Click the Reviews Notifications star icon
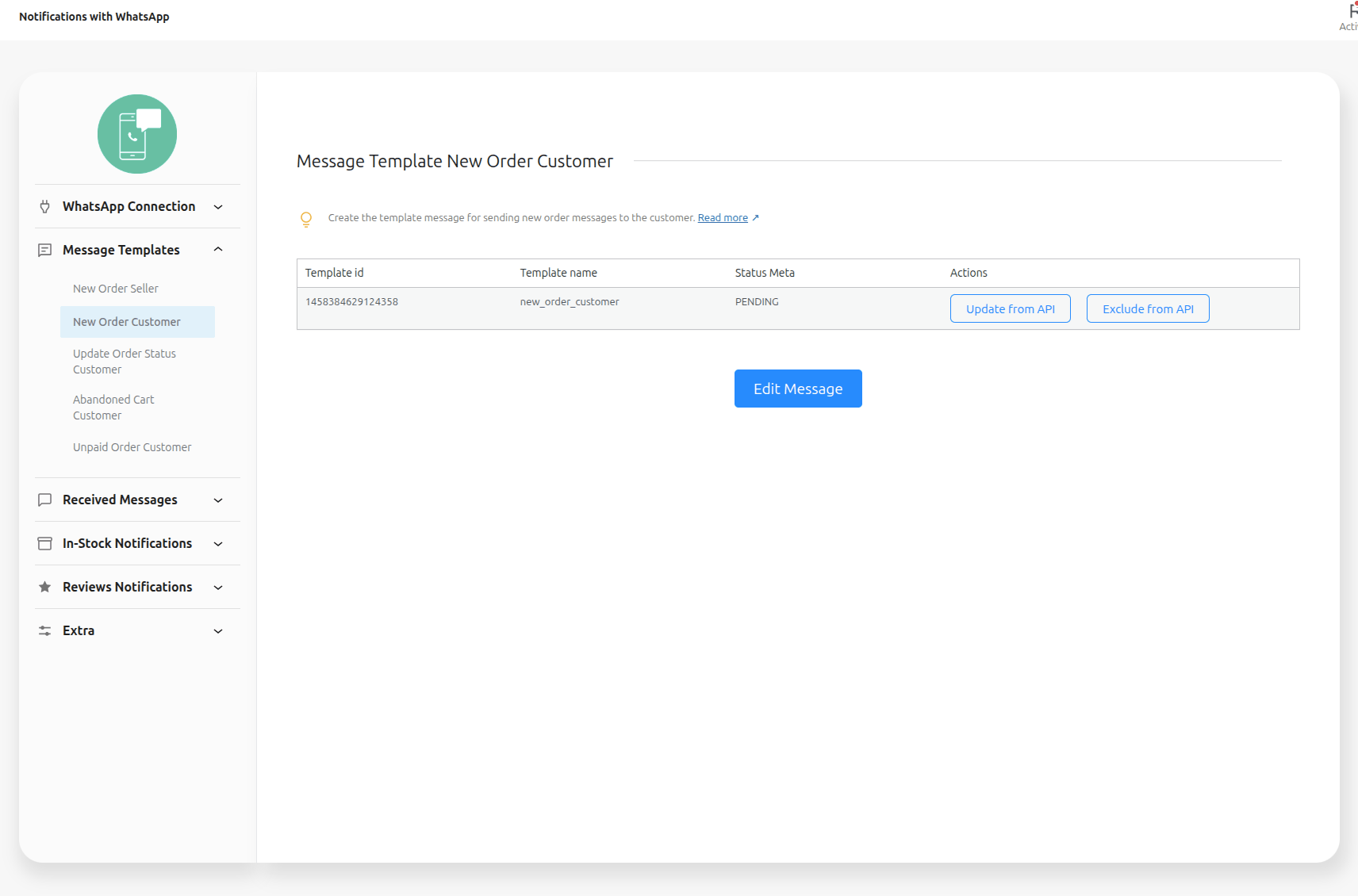 tap(45, 588)
